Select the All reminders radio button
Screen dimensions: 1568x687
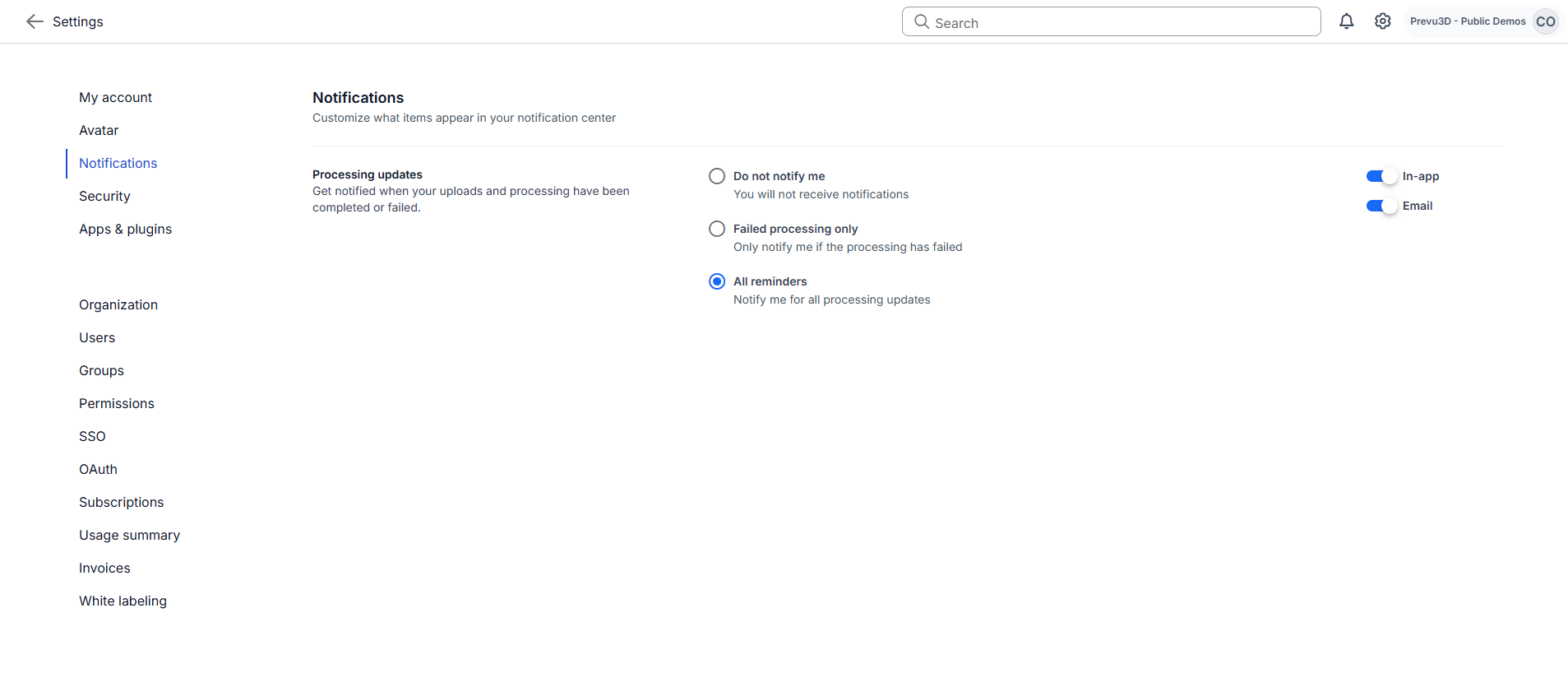(717, 281)
